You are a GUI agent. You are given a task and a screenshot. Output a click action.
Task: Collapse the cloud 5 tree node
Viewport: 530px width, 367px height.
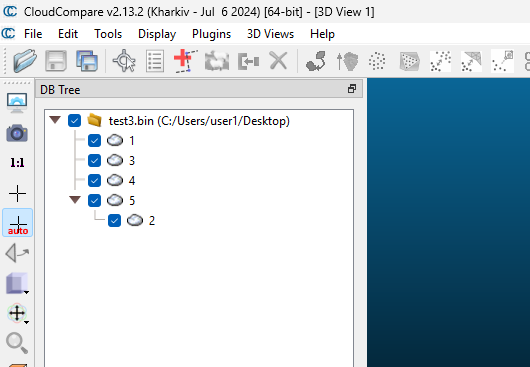75,200
